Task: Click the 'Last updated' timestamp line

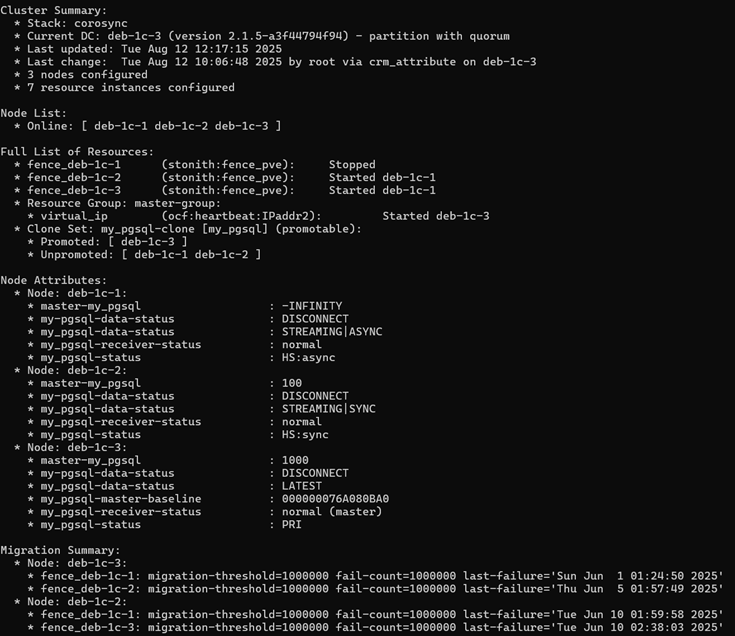Action: (x=154, y=48)
